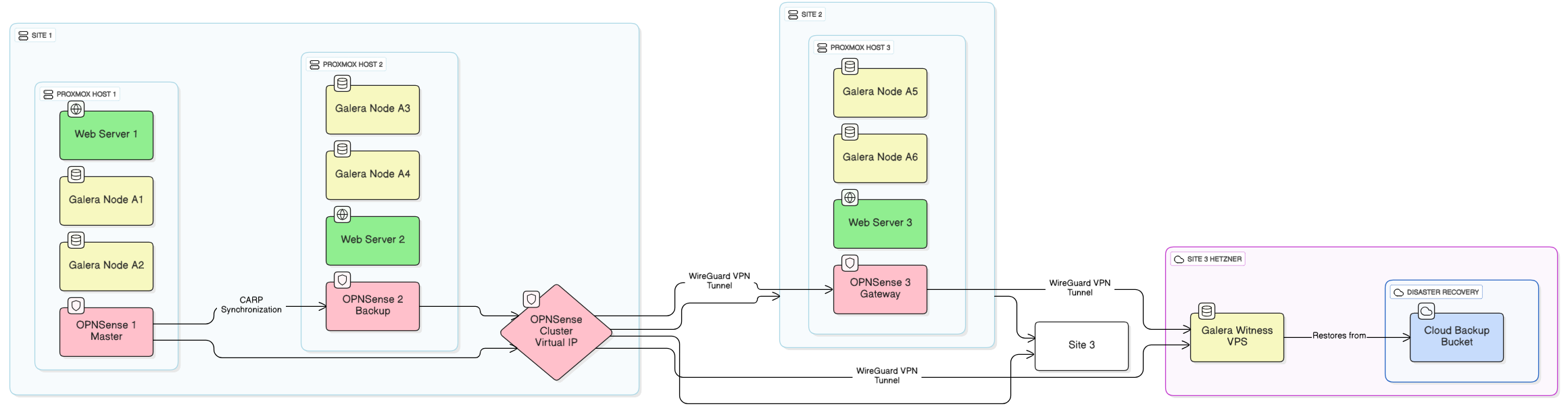Select the SITE 3 HETZNER group label
Viewport: 1568px width, 419px height.
tap(1208, 259)
